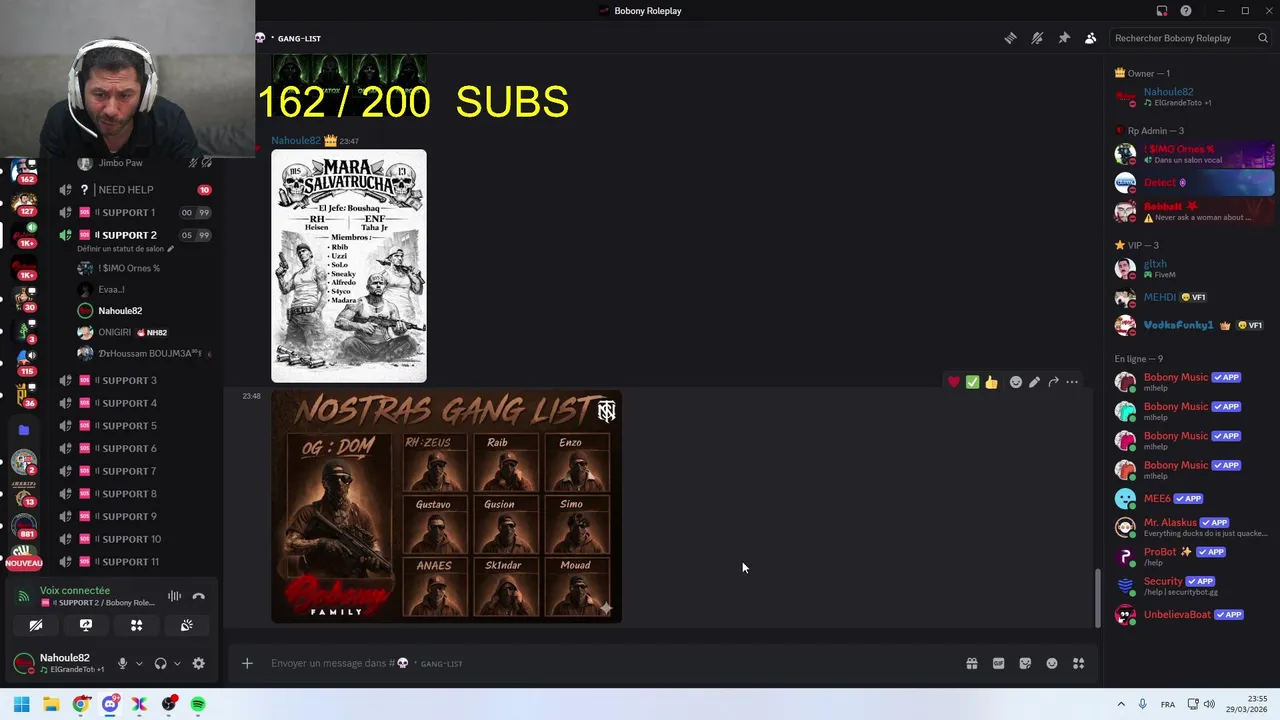Open the soundboard button
Screen dimensions: 1280x720
point(187,625)
